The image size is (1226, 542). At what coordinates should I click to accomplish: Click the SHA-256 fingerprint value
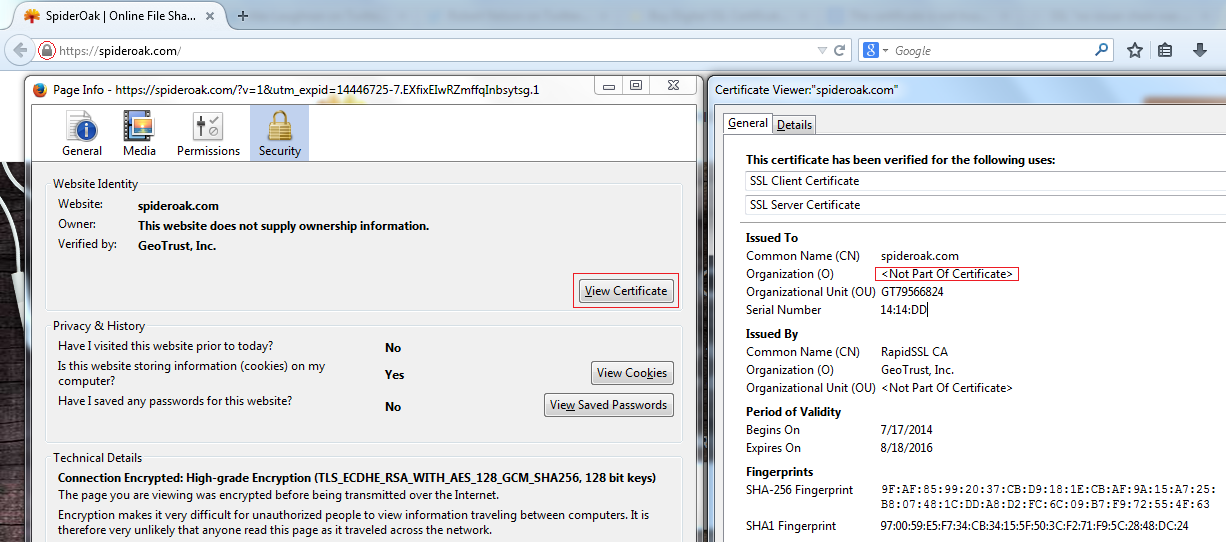[1049, 497]
